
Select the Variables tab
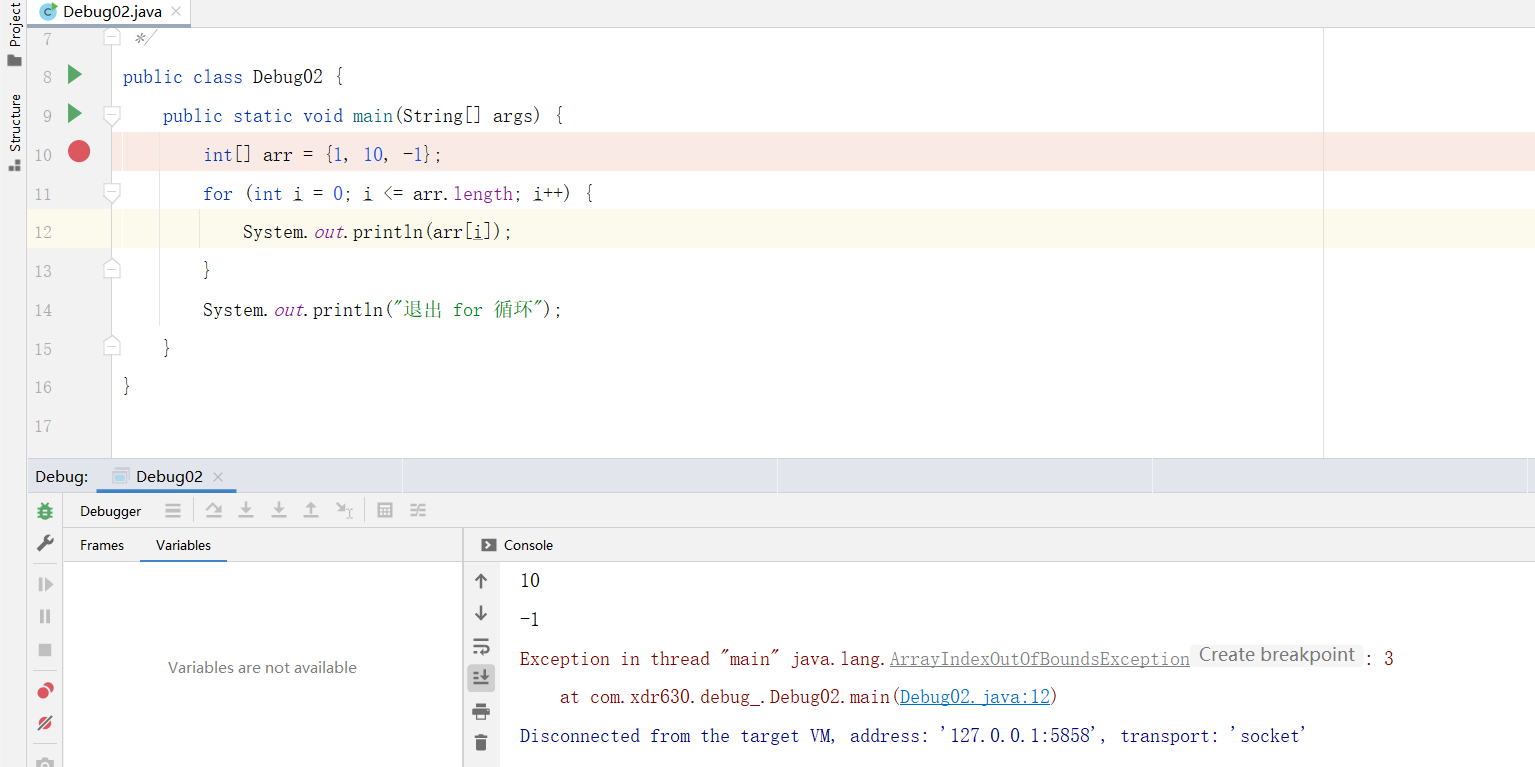(x=183, y=545)
